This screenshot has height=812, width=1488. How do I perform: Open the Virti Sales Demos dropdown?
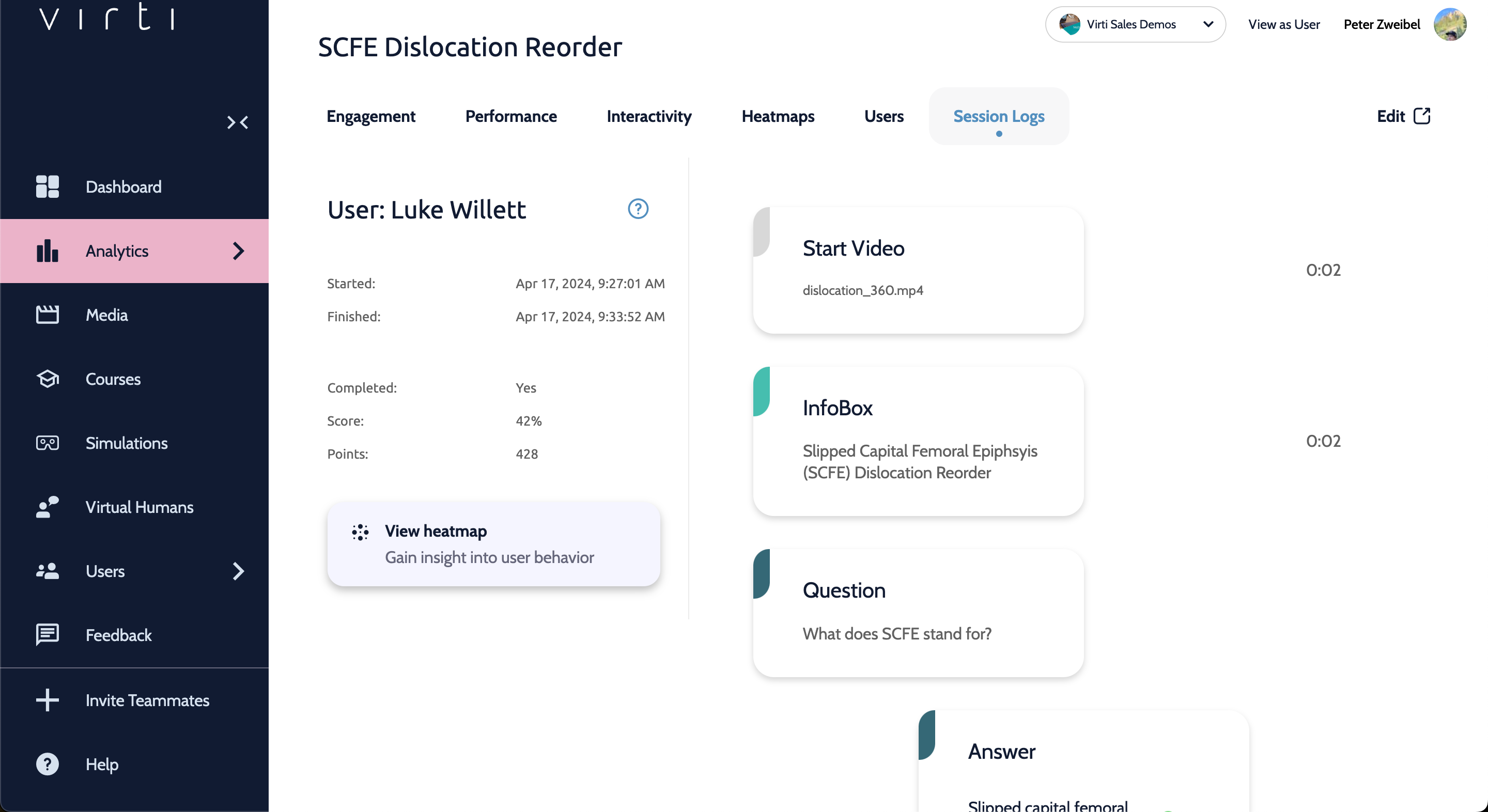tap(1135, 24)
